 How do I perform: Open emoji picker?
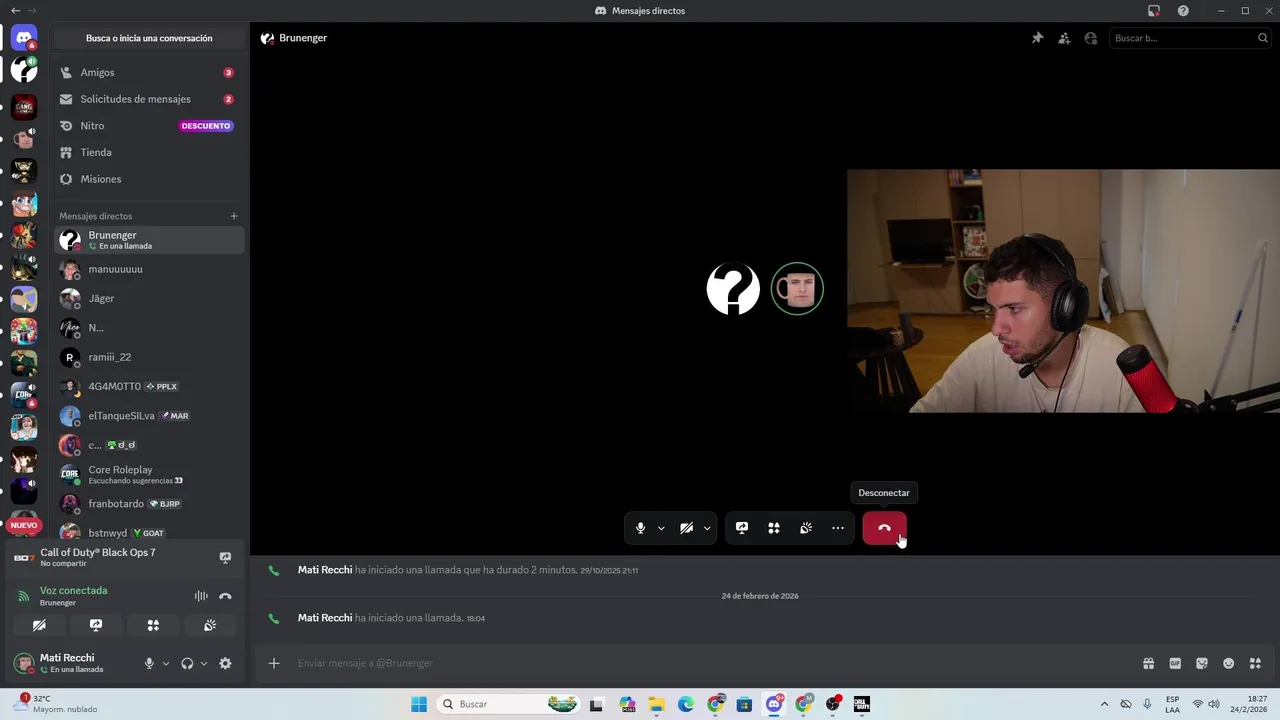pos(1229,663)
